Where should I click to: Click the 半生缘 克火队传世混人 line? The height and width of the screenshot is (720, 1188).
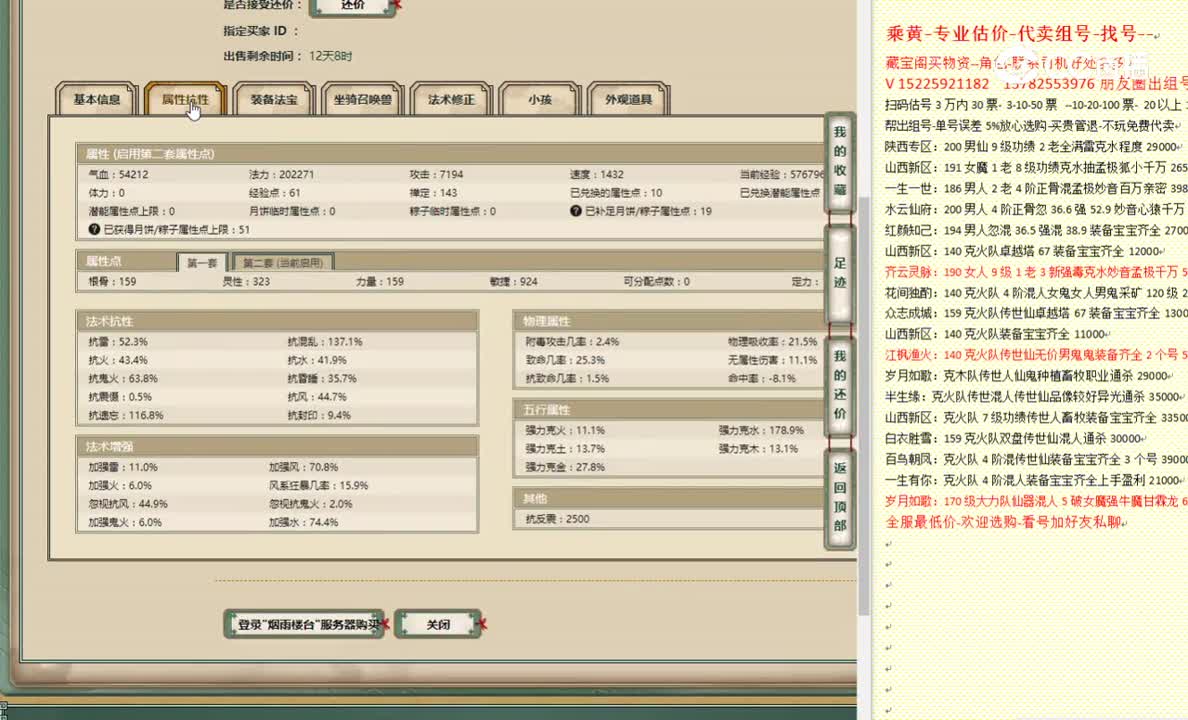click(1034, 396)
